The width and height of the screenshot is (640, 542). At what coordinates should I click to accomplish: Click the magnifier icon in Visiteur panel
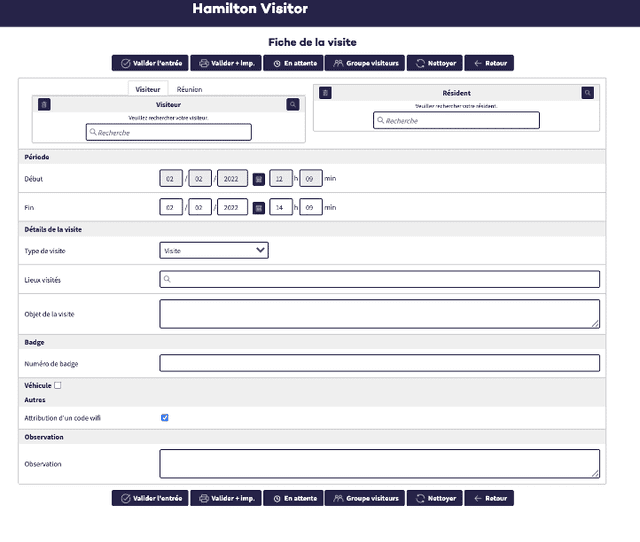(x=292, y=104)
